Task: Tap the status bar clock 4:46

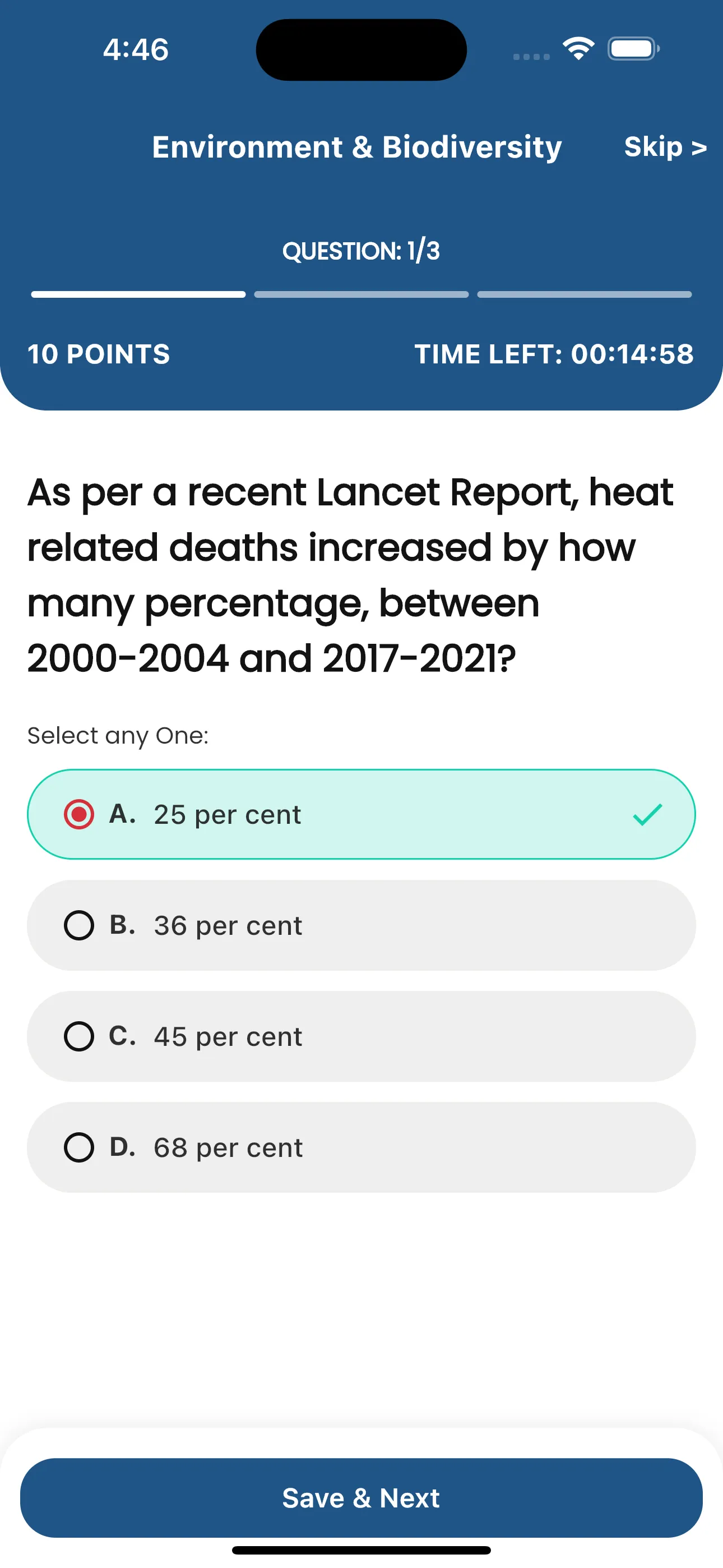Action: (x=136, y=49)
